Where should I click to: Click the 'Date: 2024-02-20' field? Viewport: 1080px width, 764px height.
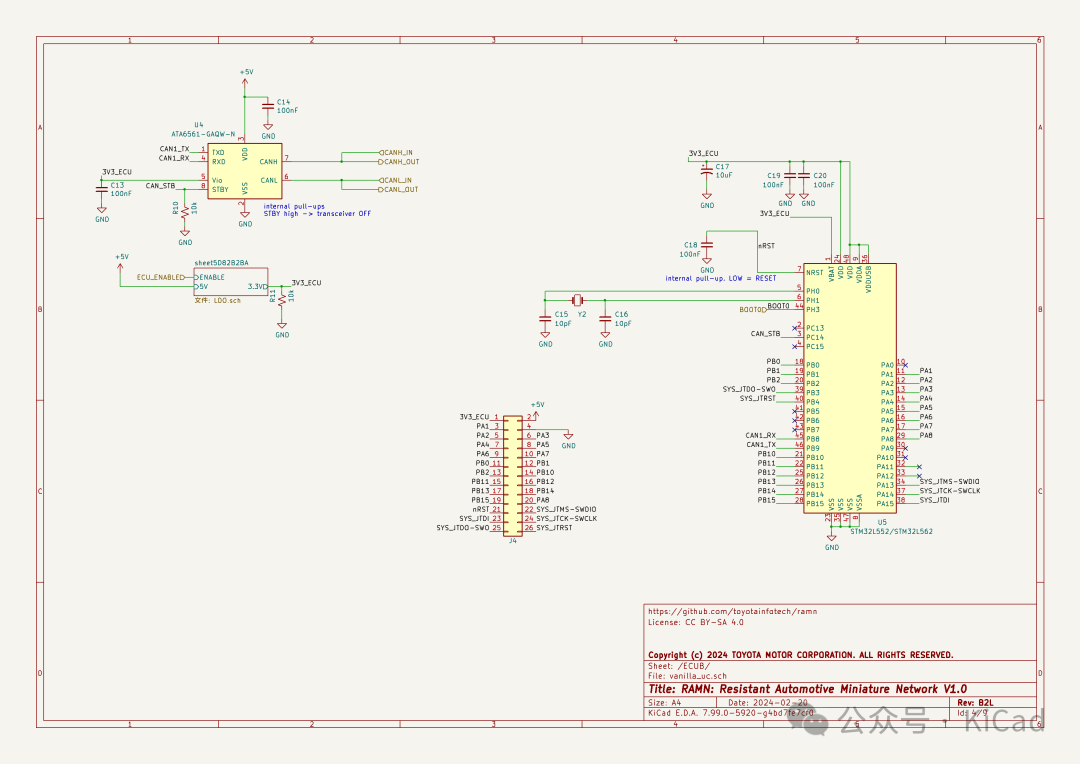point(768,703)
